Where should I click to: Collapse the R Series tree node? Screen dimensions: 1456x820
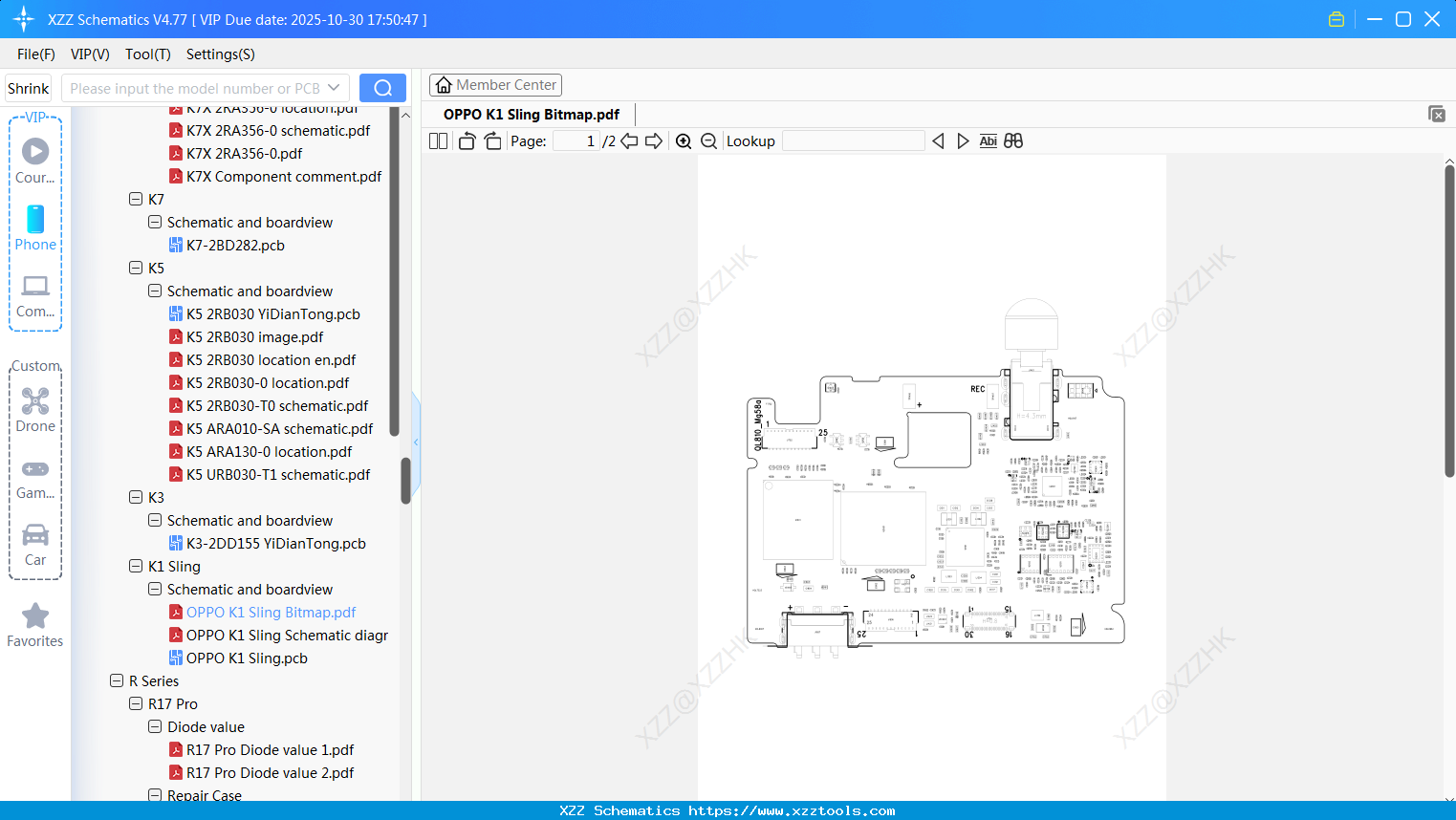click(117, 680)
